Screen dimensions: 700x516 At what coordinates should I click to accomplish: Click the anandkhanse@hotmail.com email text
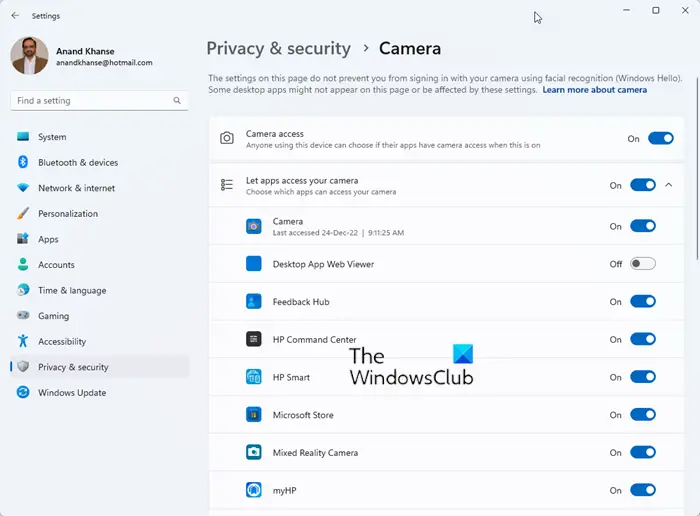coord(104,62)
